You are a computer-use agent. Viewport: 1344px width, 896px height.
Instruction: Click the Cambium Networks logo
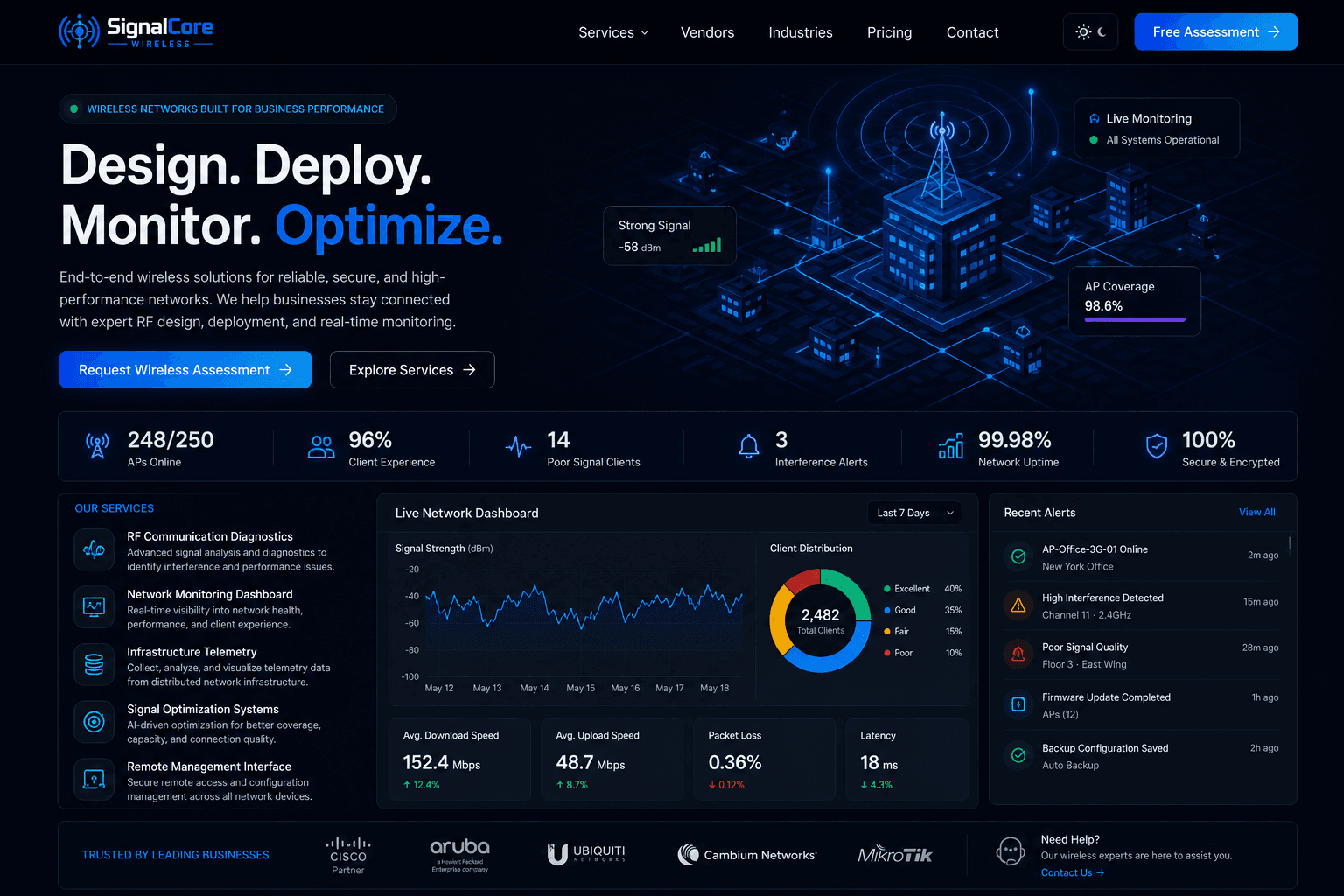pos(746,855)
